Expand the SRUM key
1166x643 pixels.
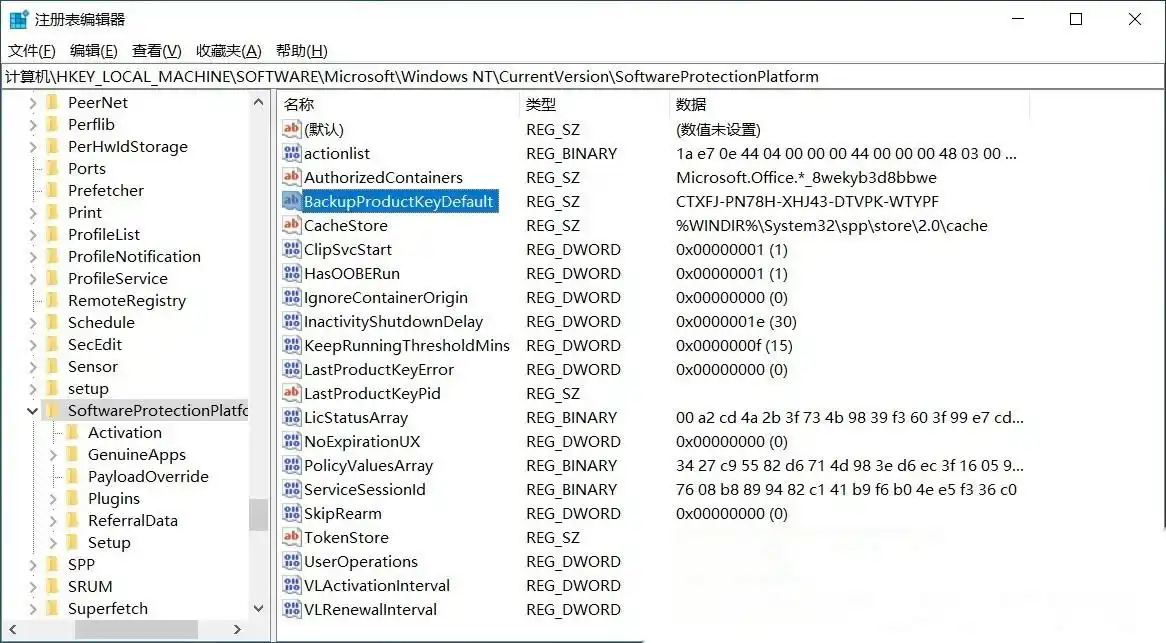pyautogui.click(x=33, y=587)
